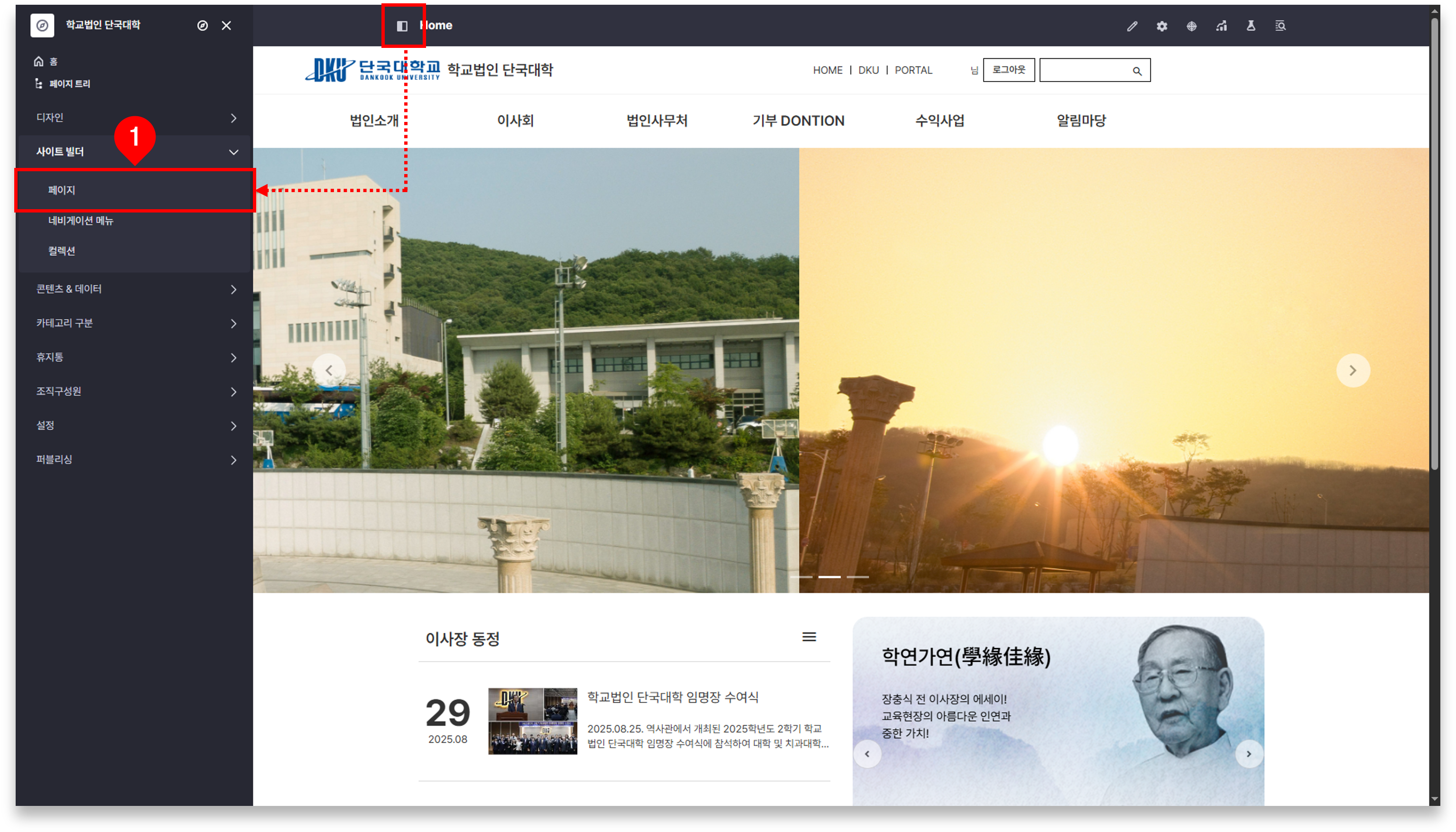Viewport: 1456px width, 832px height.
Task: Click the 로그아웃 button
Action: (1009, 70)
